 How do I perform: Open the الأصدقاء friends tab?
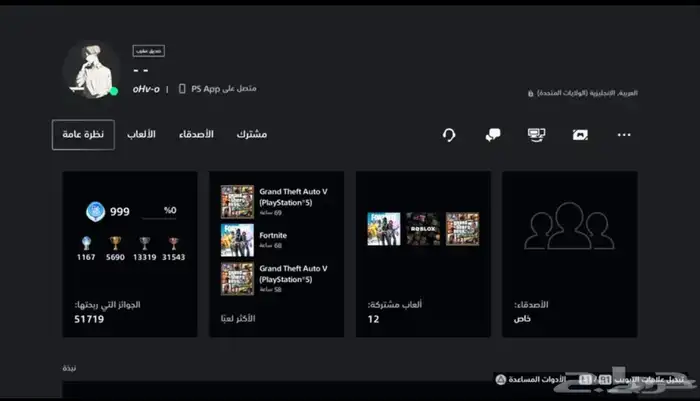point(196,135)
